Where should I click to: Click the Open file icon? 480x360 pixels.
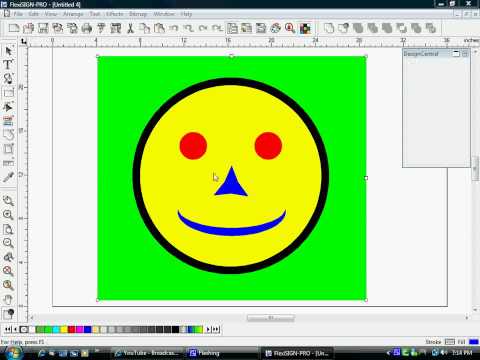pyautogui.click(x=29, y=28)
